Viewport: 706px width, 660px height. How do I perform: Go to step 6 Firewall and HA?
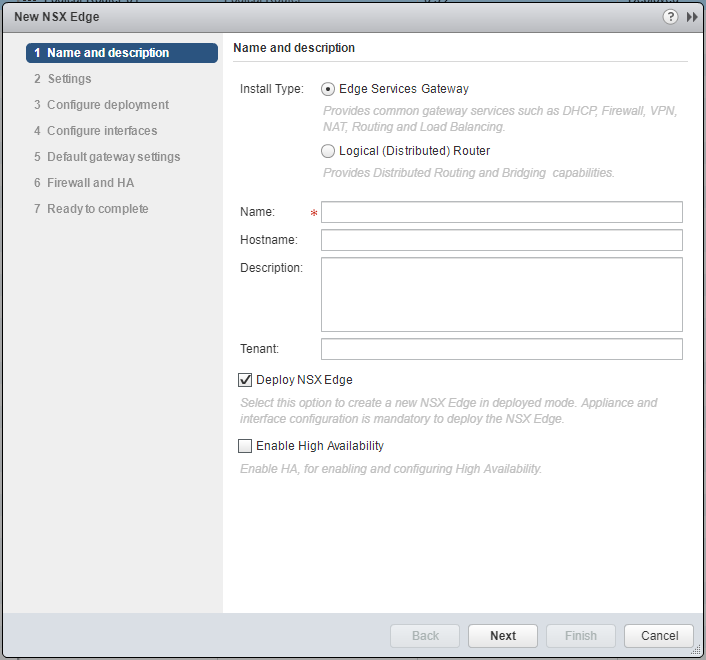pos(90,183)
